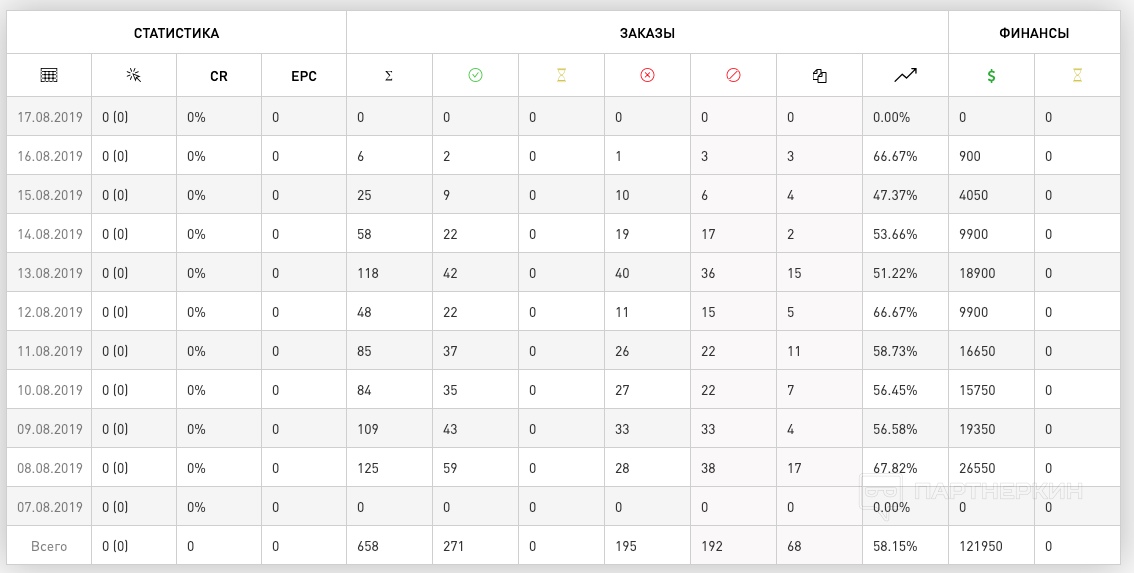The height and width of the screenshot is (573, 1134).
Task: Select the Всего totals row label
Action: tap(49, 546)
